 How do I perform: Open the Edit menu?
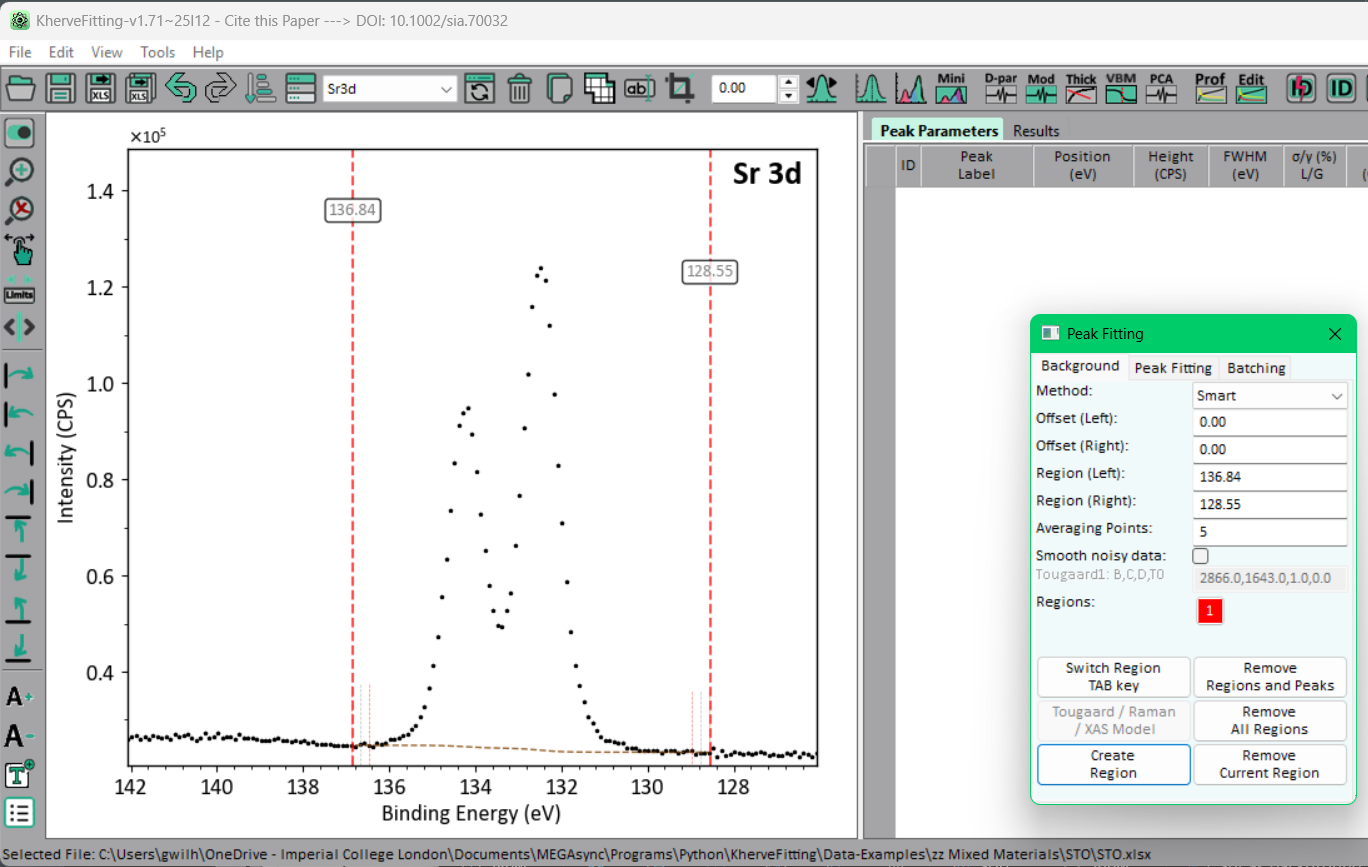[61, 52]
